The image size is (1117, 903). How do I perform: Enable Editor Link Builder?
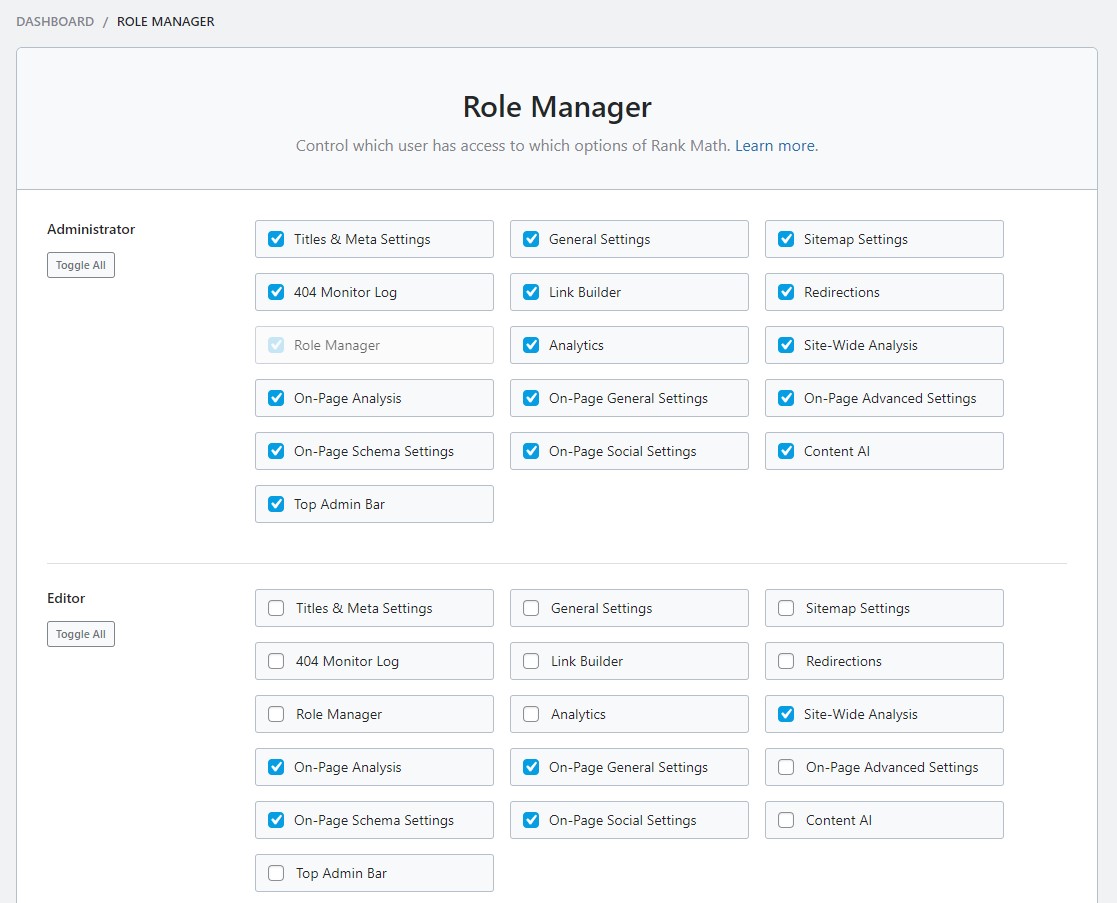click(x=531, y=661)
